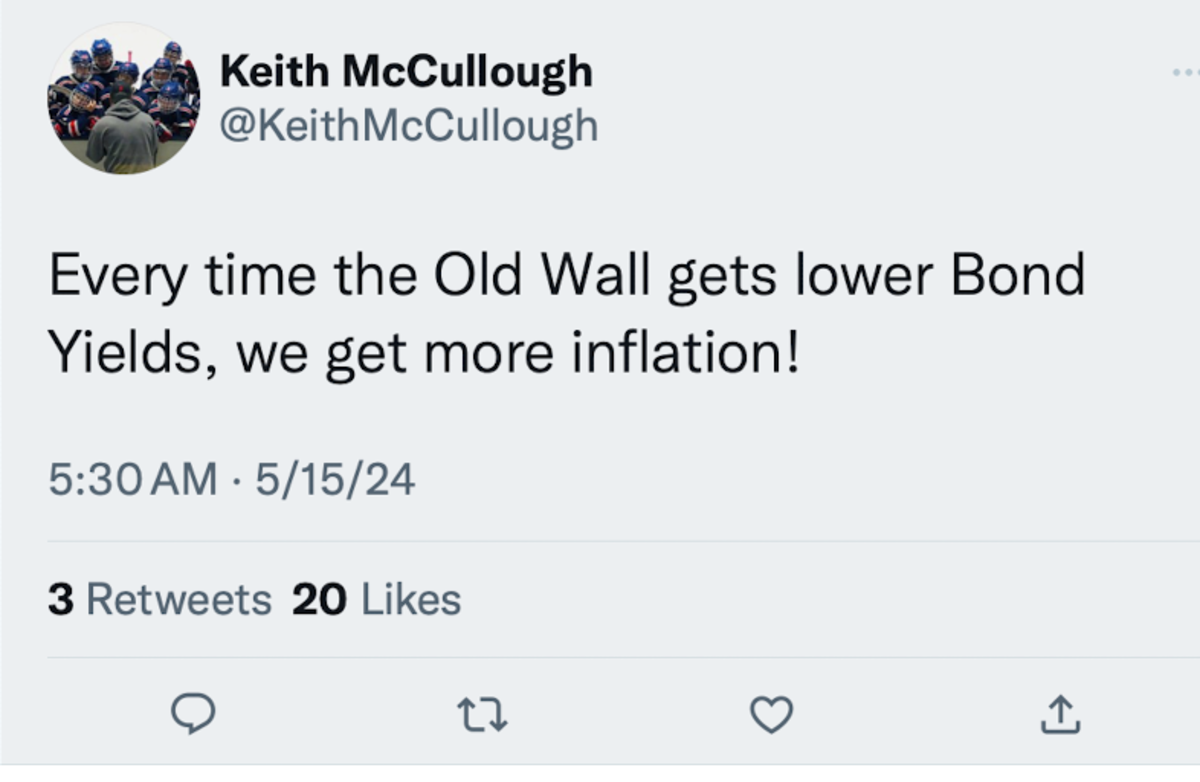The height and width of the screenshot is (782, 1200).
Task: Retweet this post using the arrows icon
Action: click(483, 714)
